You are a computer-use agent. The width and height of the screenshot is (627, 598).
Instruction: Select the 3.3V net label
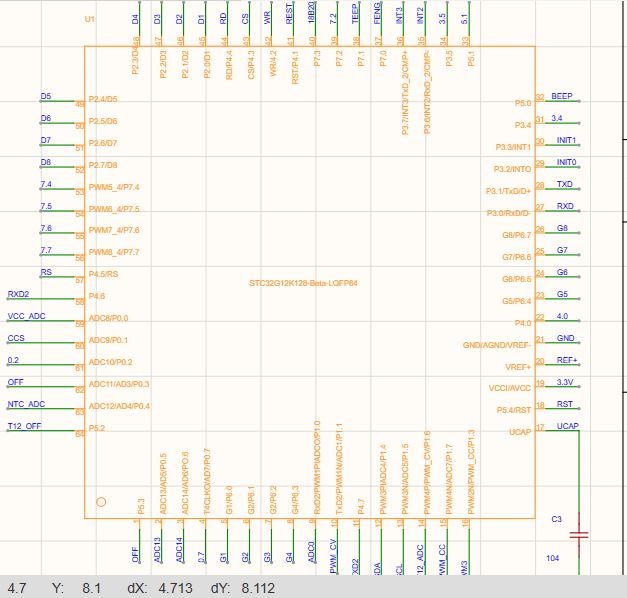coord(565,382)
